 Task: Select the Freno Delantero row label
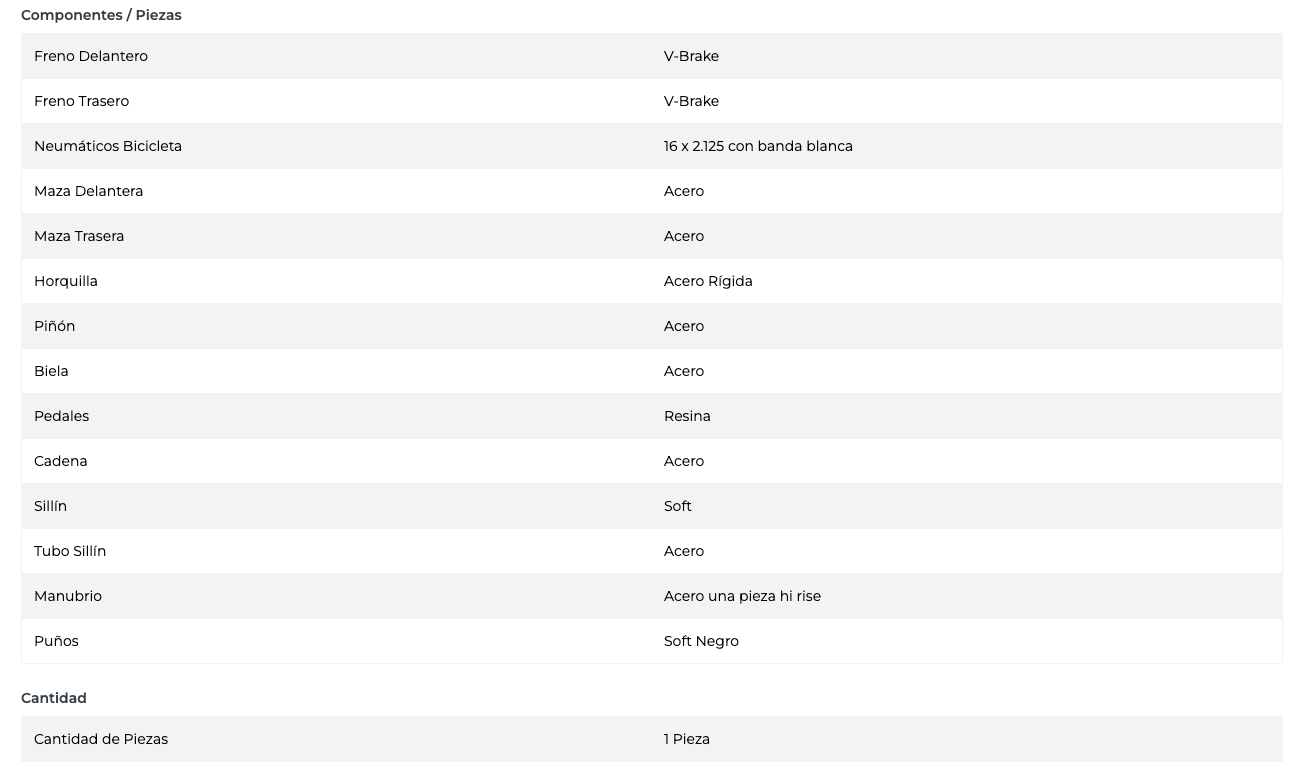click(x=91, y=56)
